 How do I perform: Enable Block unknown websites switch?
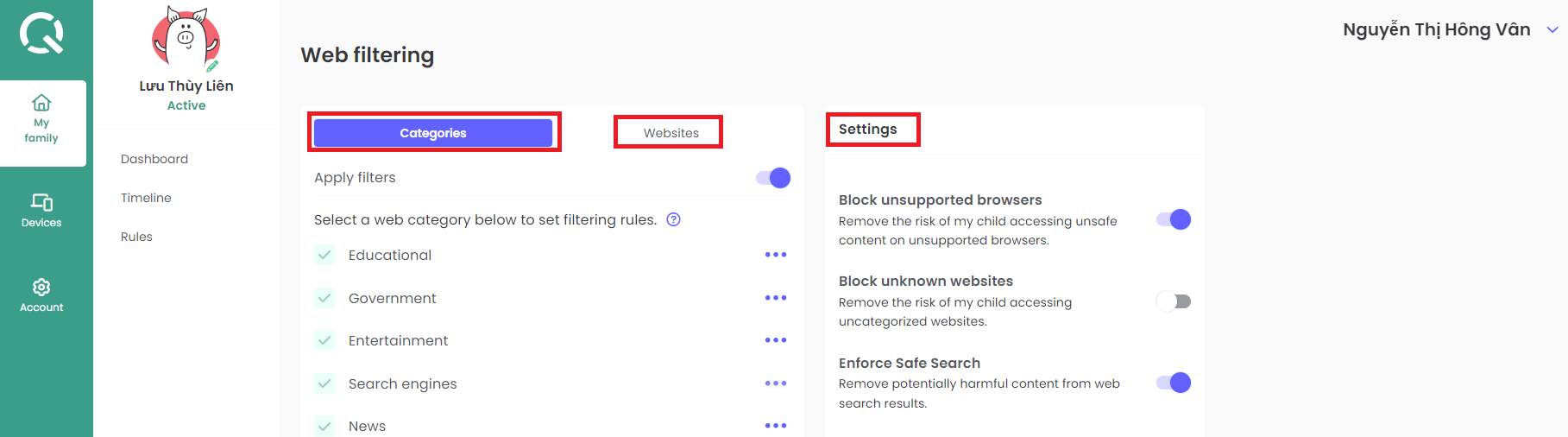pyautogui.click(x=1174, y=301)
